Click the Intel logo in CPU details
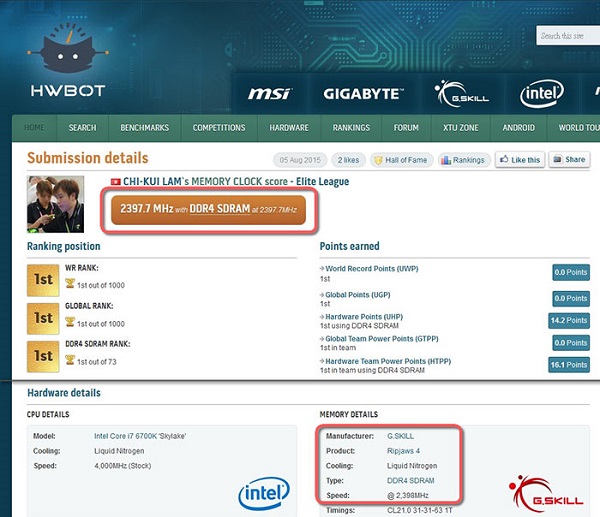This screenshot has width=600, height=517. 264,493
